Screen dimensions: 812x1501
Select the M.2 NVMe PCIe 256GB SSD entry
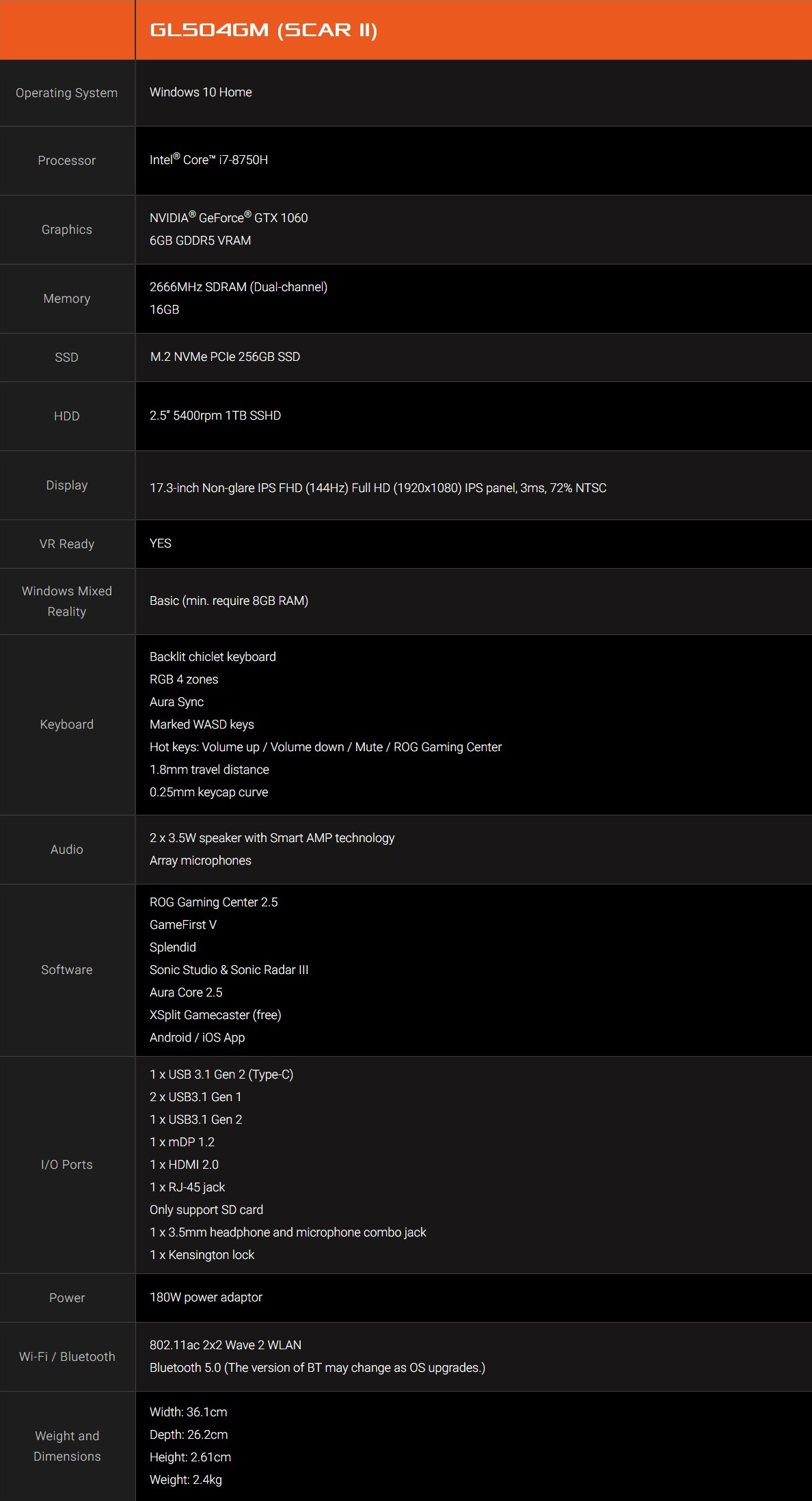[224, 357]
